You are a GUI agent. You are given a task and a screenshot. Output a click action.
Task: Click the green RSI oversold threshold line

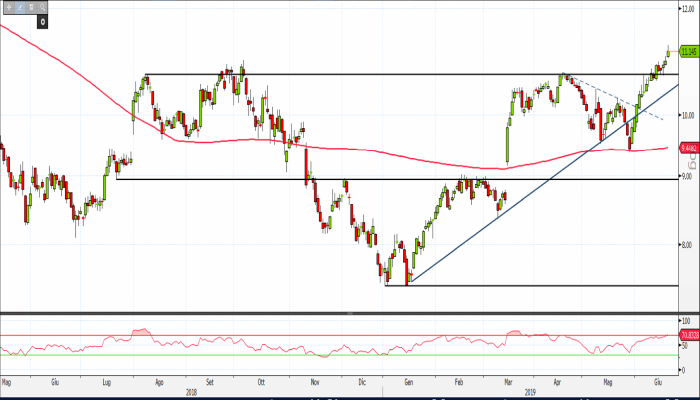300,355
